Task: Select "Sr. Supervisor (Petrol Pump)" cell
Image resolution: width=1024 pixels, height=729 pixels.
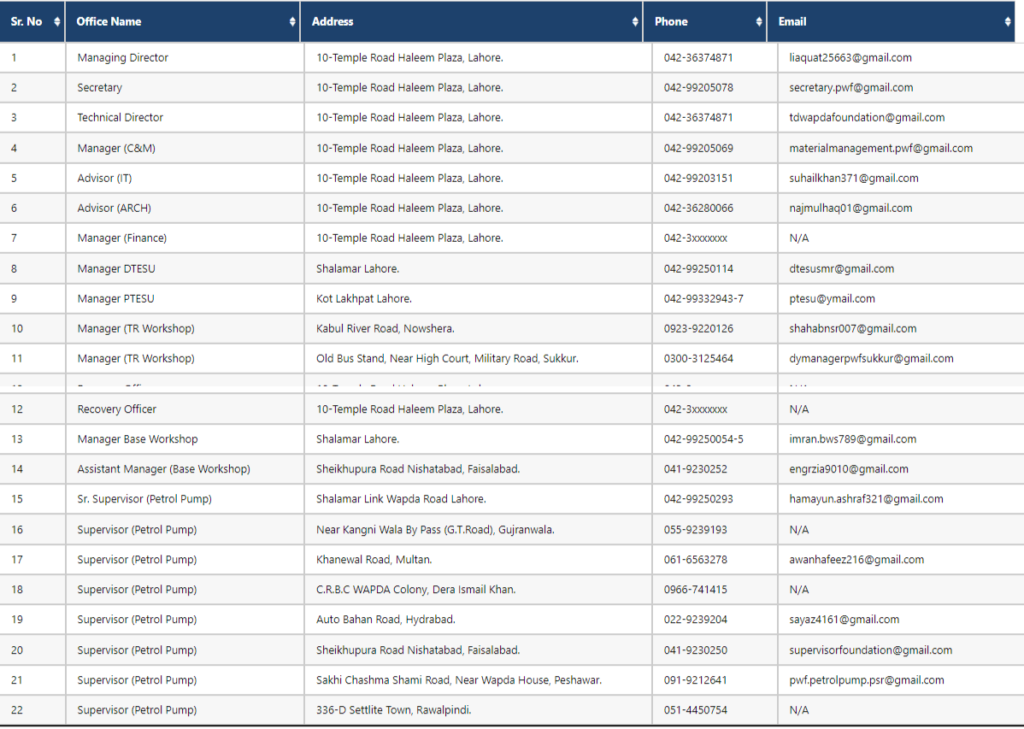Action: [144, 499]
